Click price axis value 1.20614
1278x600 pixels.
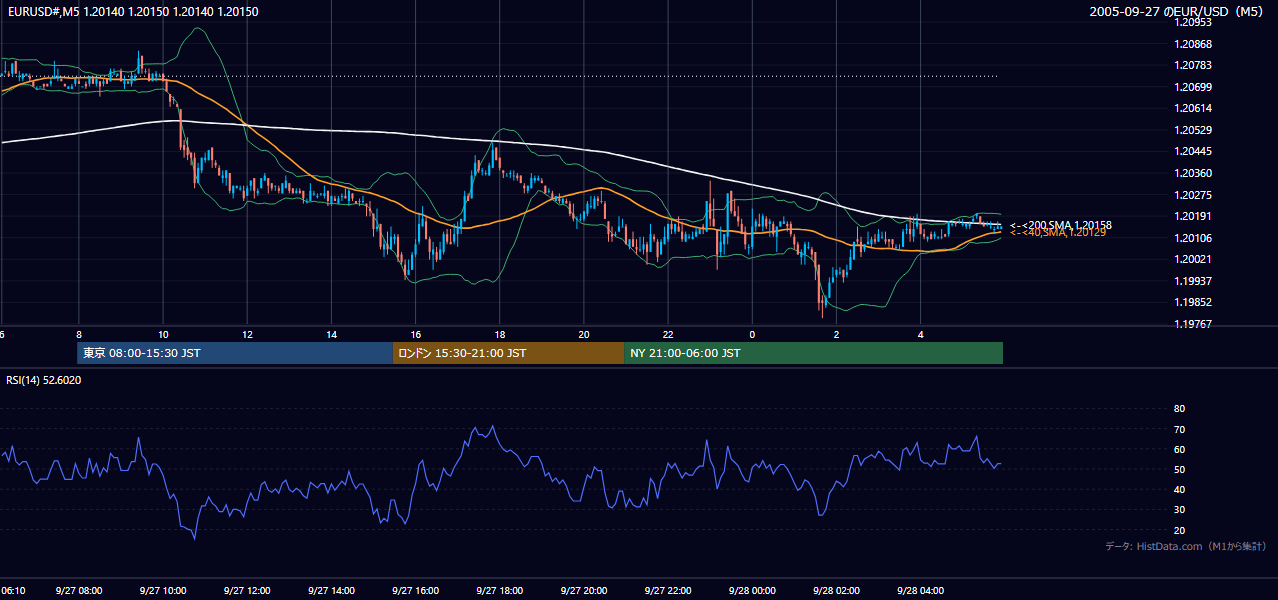1194,108
